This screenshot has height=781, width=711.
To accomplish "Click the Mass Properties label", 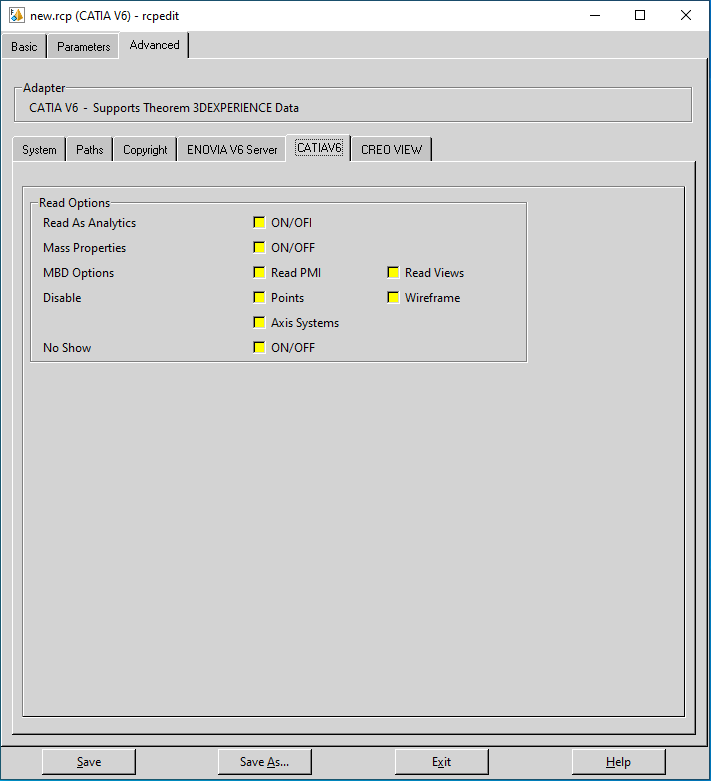I will point(84,248).
